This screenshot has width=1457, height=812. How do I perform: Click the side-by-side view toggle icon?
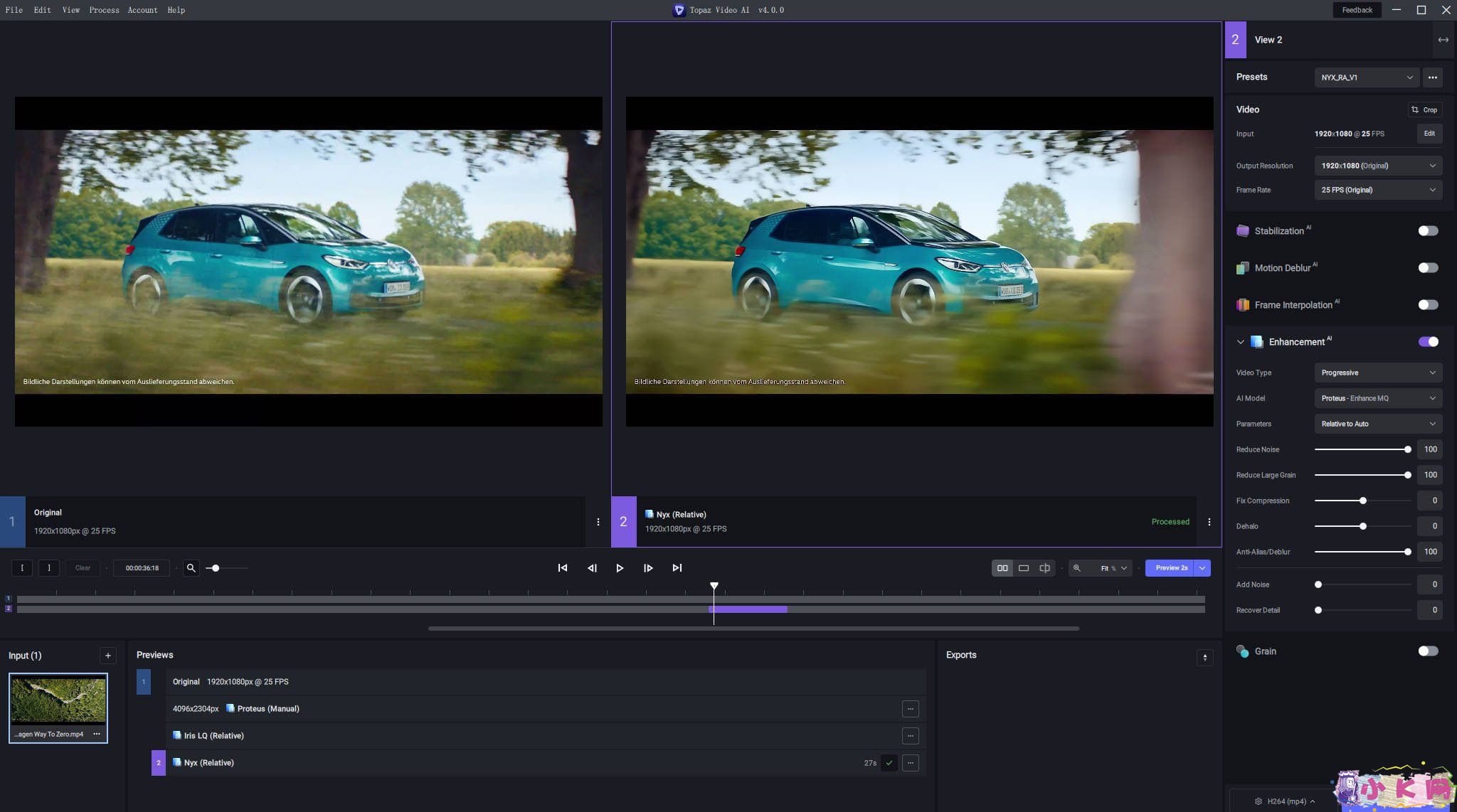pos(1002,568)
